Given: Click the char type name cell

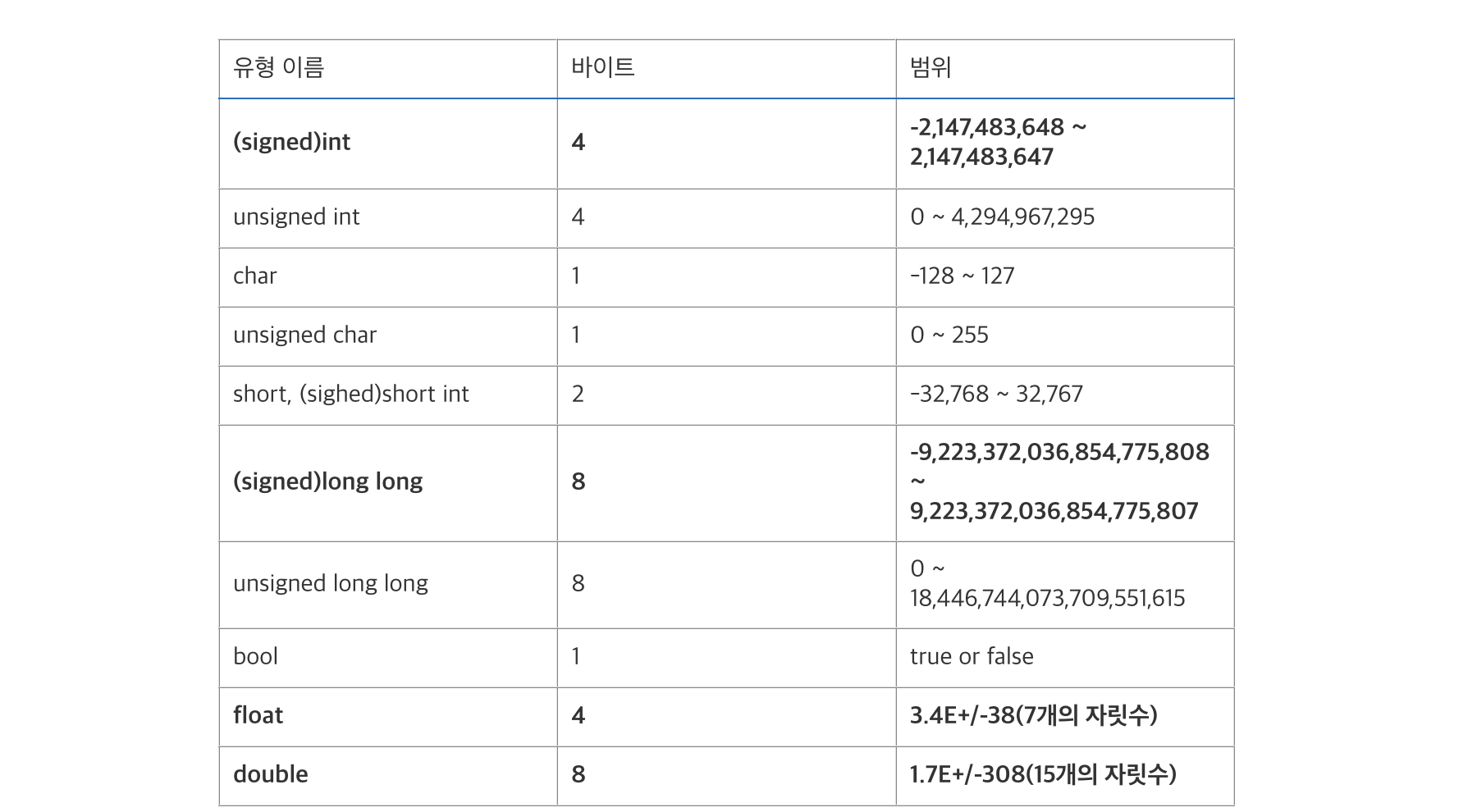Looking at the screenshot, I should (x=388, y=277).
